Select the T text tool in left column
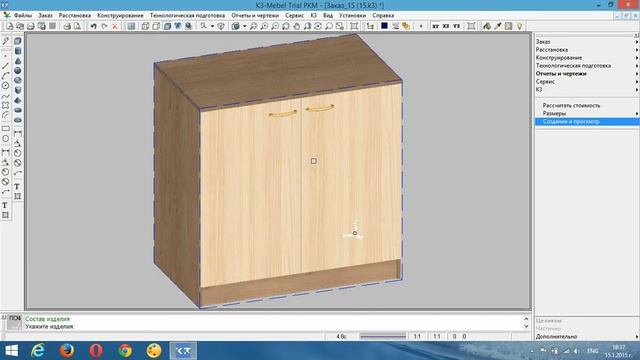The image size is (640, 360). click(x=5, y=205)
